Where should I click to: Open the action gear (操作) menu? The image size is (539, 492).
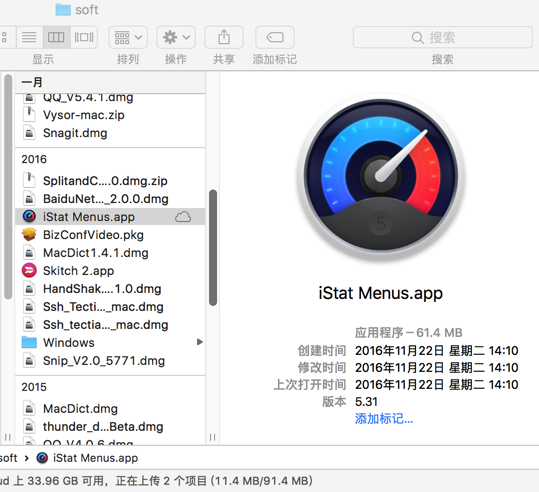[176, 37]
